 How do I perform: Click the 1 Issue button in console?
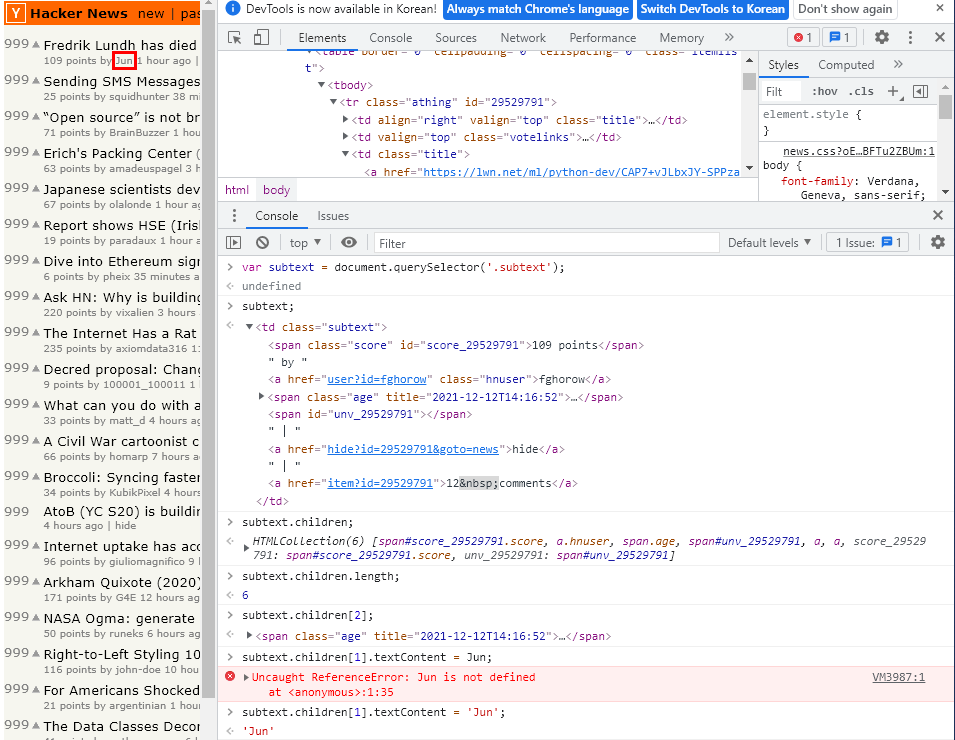pos(868,242)
